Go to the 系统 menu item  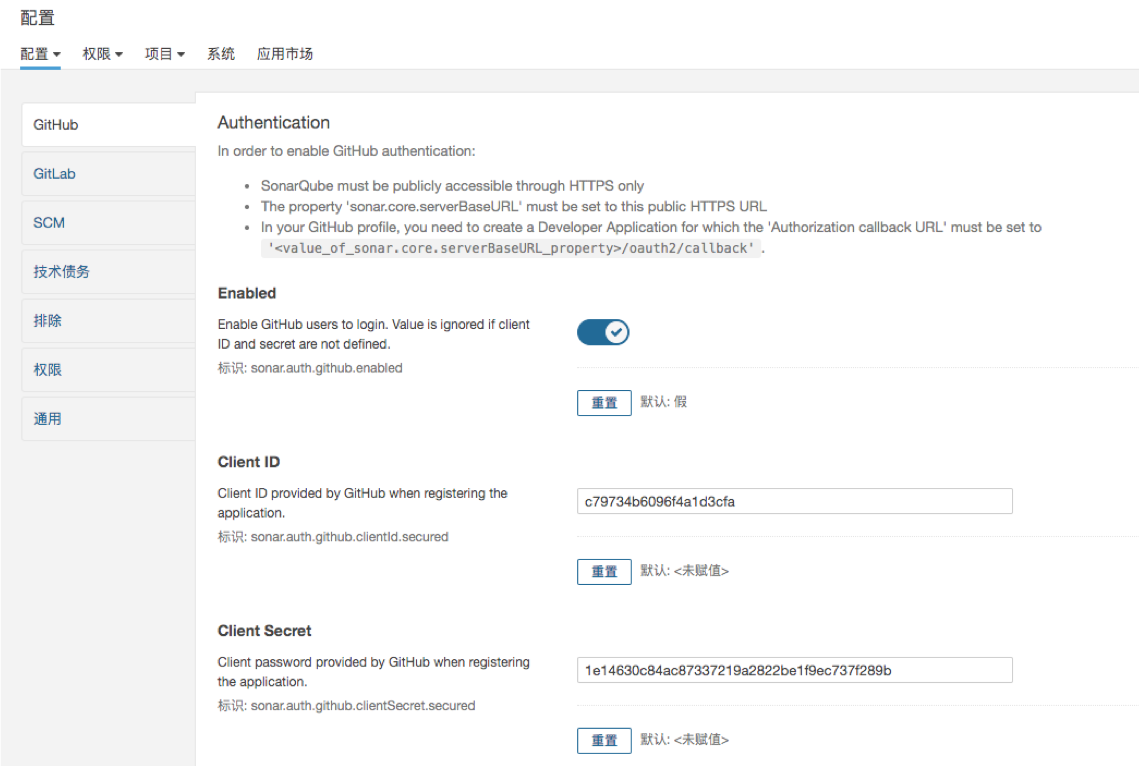click(221, 54)
